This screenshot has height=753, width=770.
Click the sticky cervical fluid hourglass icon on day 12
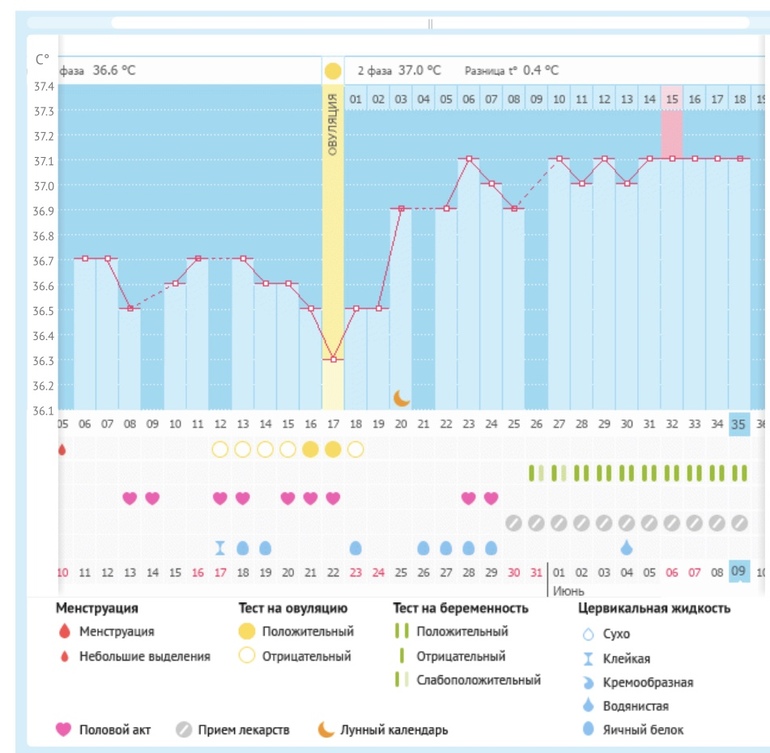click(x=220, y=547)
